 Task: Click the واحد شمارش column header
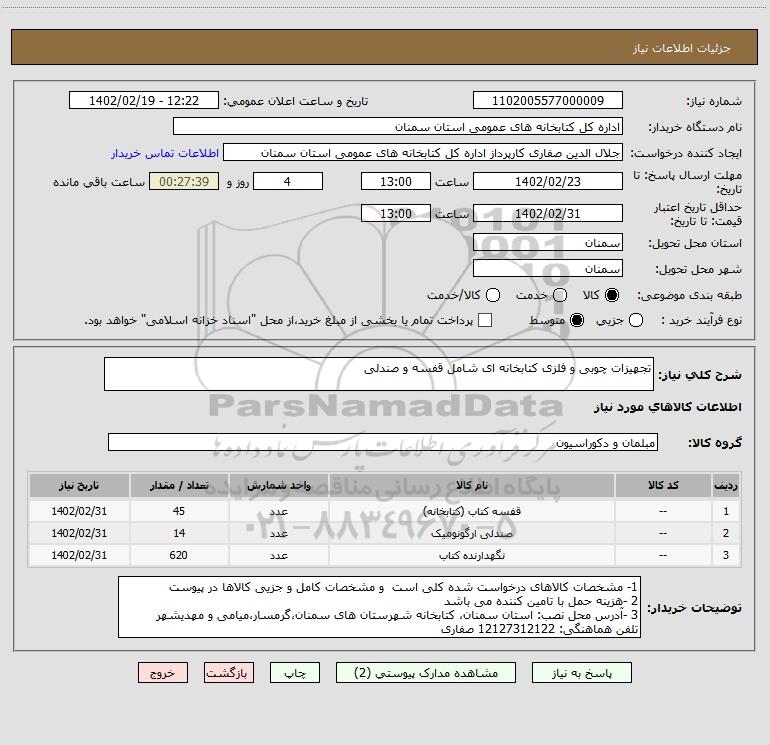(278, 485)
